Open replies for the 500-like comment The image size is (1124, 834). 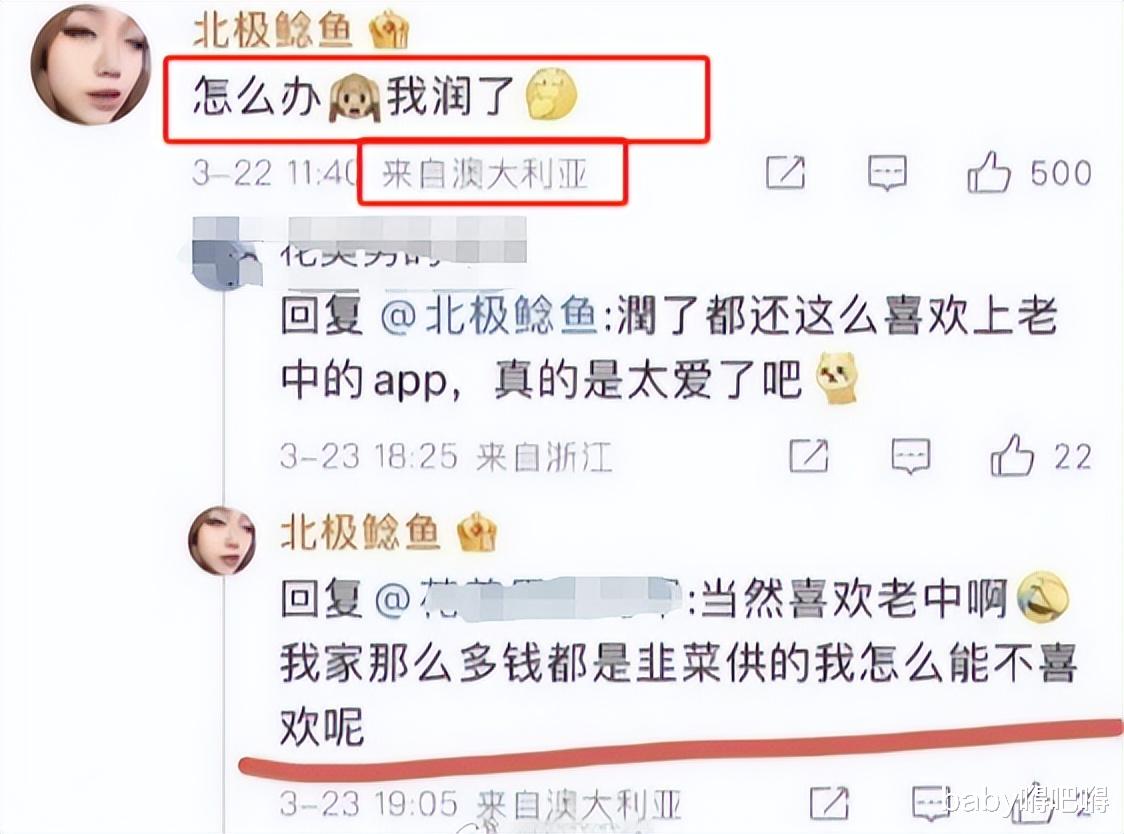(887, 173)
